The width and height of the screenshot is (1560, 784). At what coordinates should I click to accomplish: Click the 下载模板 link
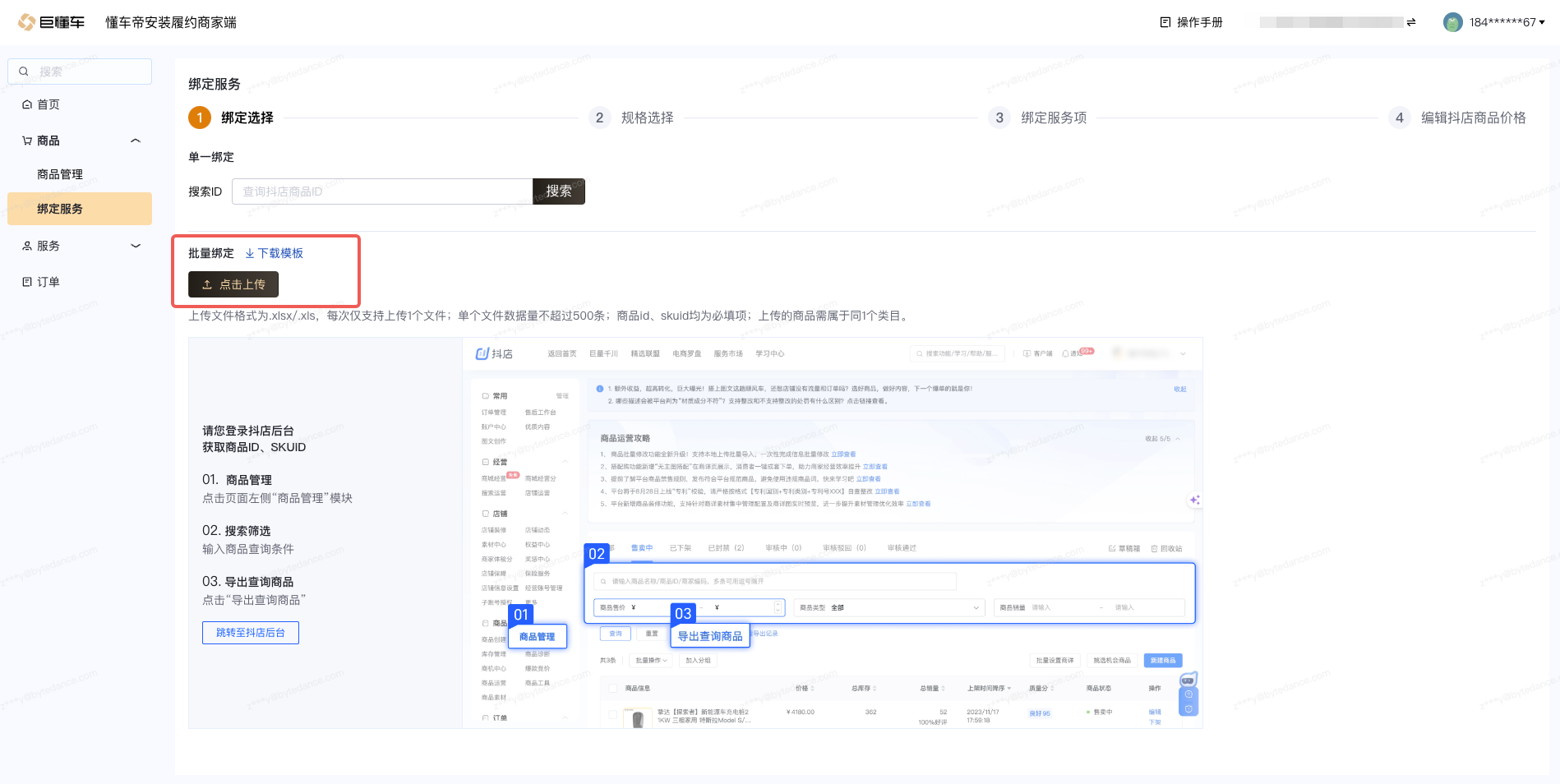[x=275, y=253]
